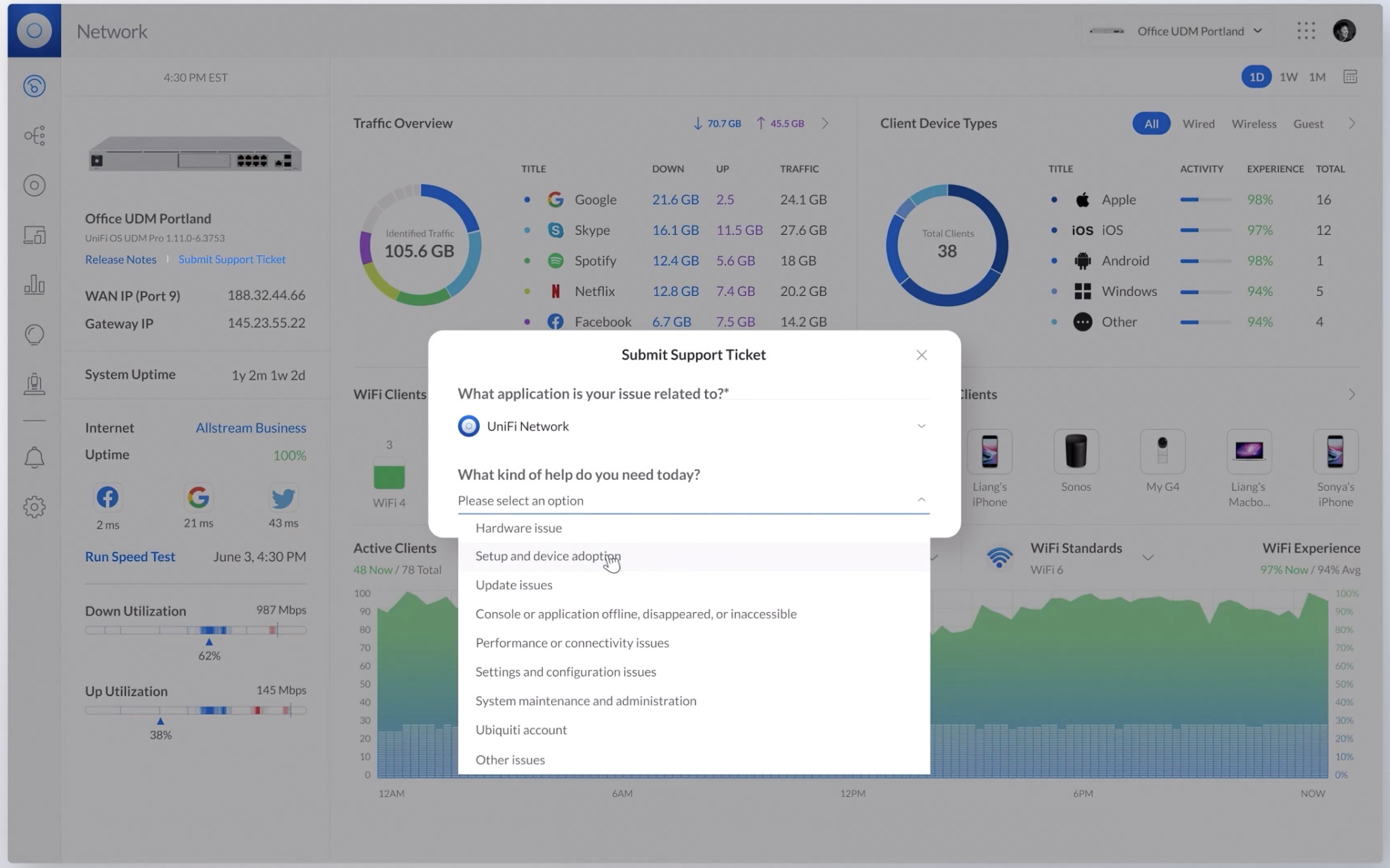Click the Apple device type icon
The width and height of the screenshot is (1390, 868).
coord(1083,200)
